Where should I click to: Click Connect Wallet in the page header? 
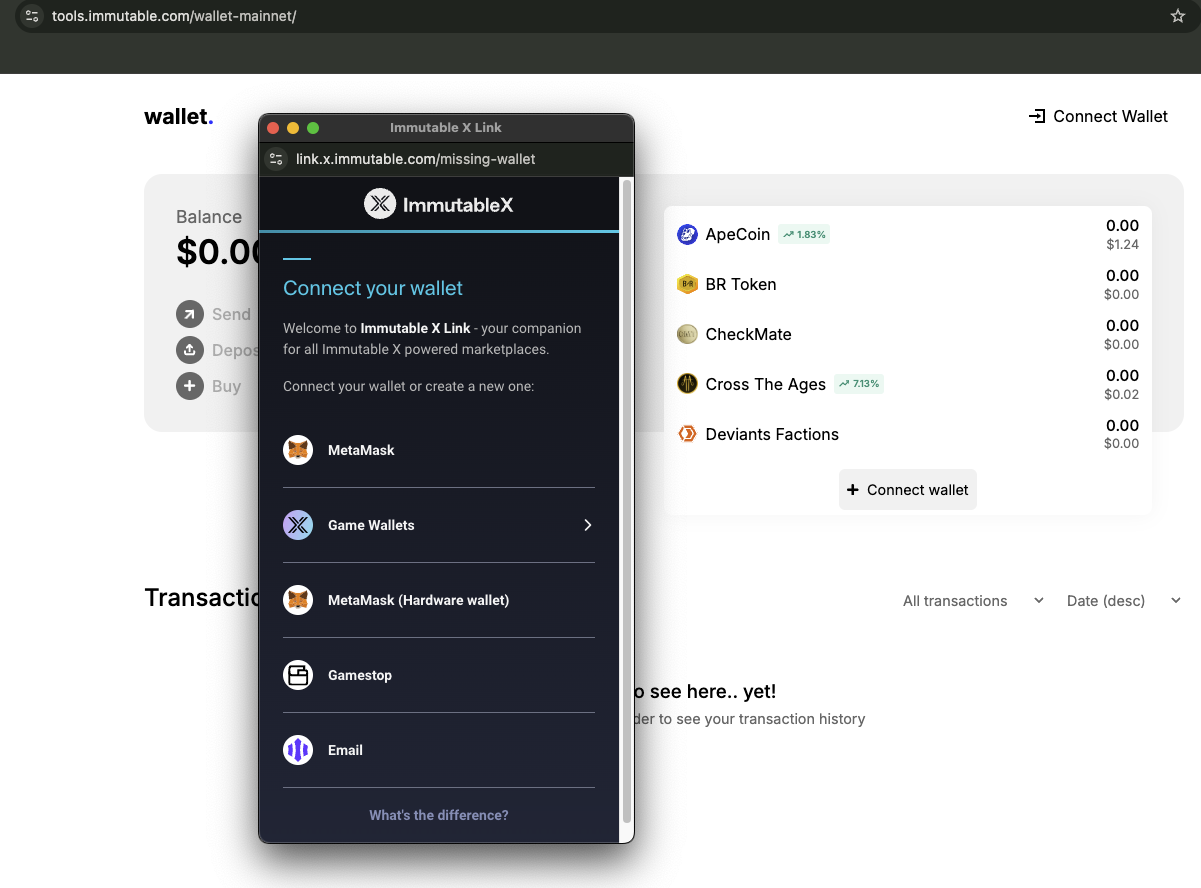(1098, 117)
